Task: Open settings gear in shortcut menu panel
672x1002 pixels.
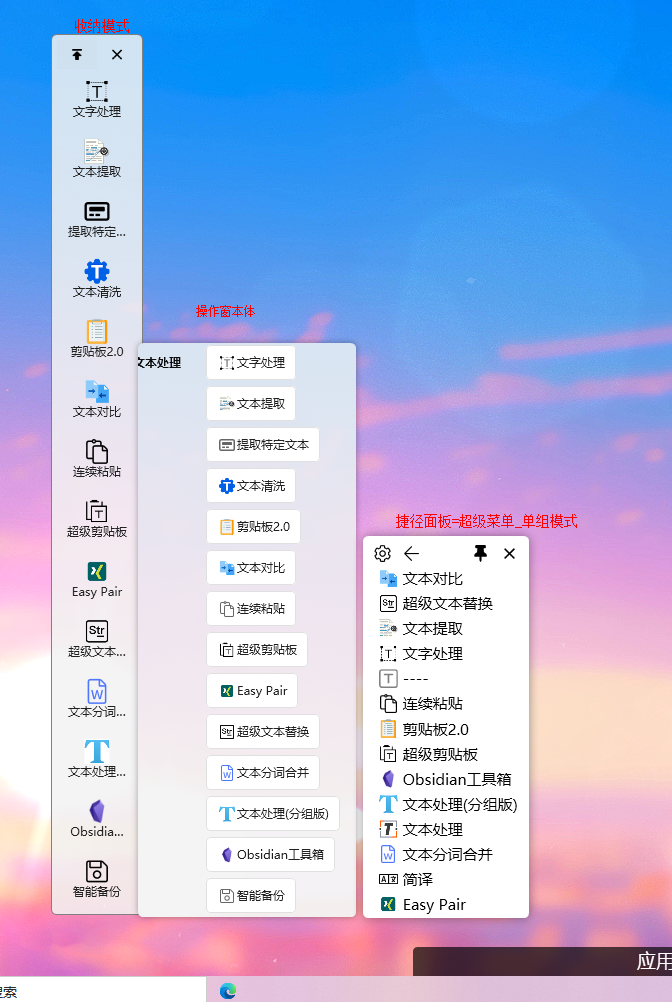Action: [x=382, y=553]
